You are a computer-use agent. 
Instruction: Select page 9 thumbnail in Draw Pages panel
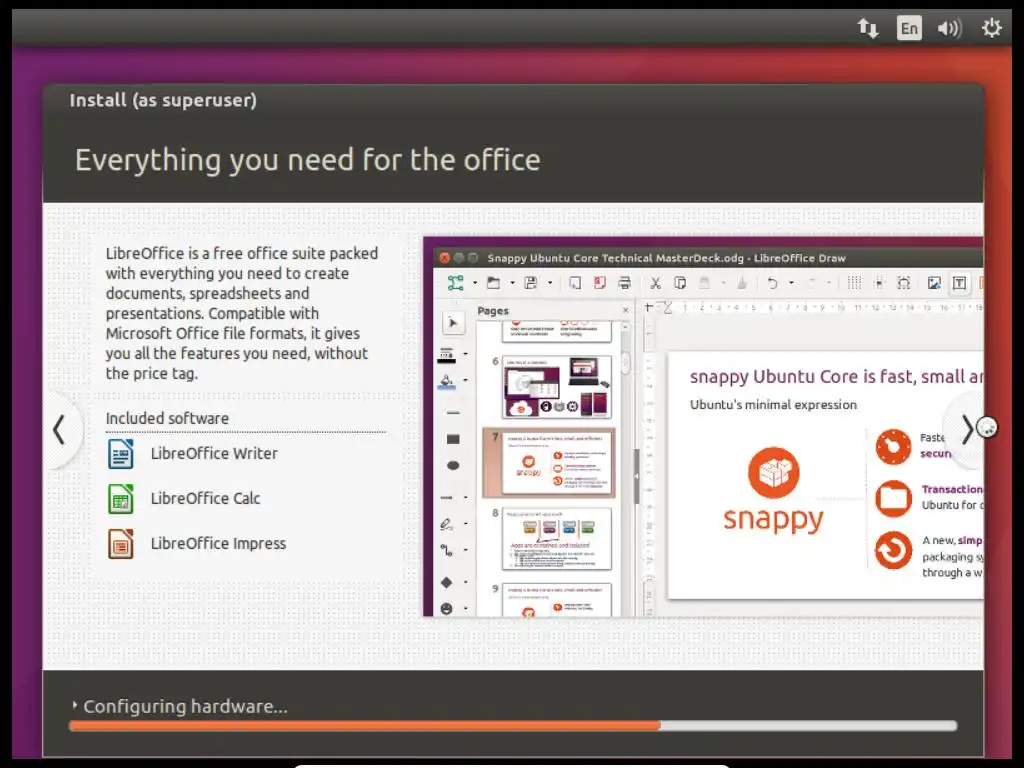[x=557, y=600]
